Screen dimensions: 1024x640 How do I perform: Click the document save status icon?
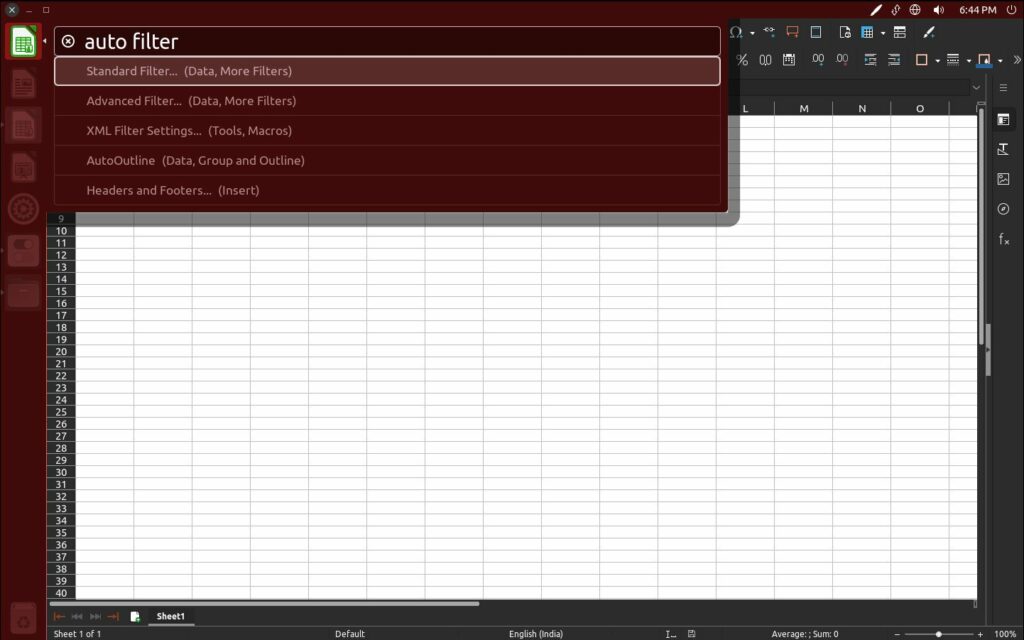tap(692, 634)
